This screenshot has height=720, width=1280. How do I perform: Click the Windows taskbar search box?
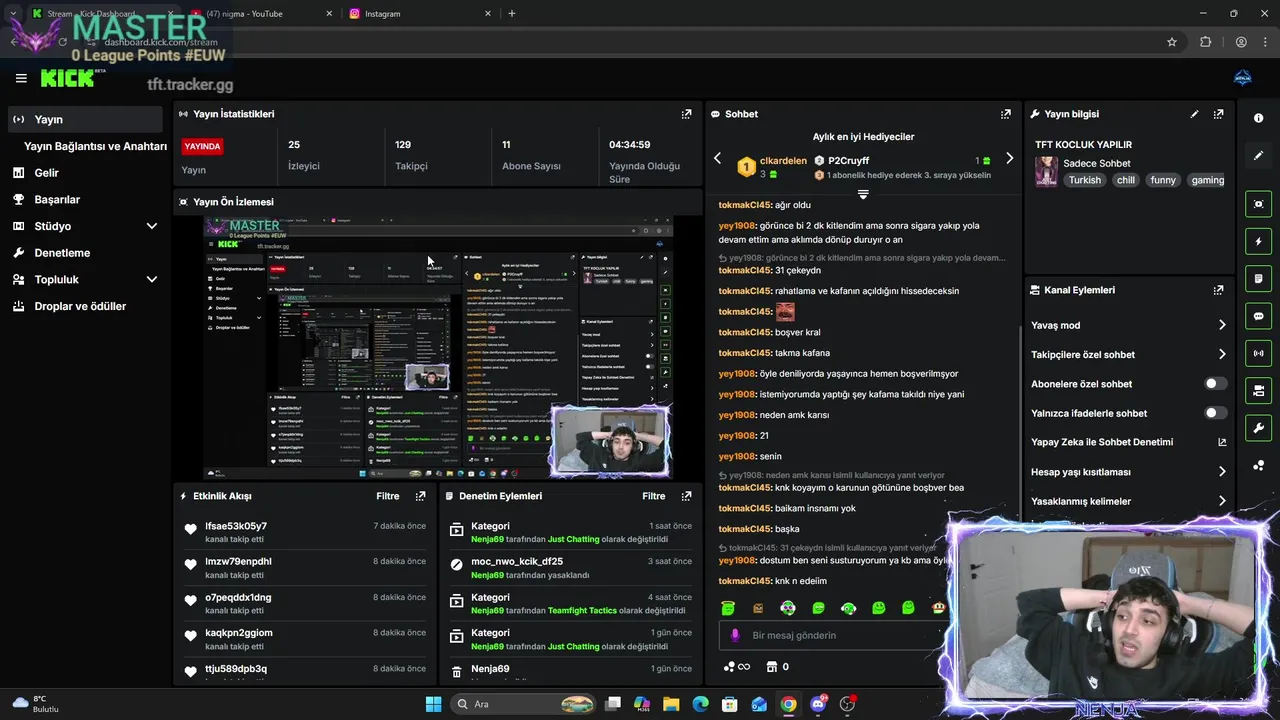click(525, 704)
